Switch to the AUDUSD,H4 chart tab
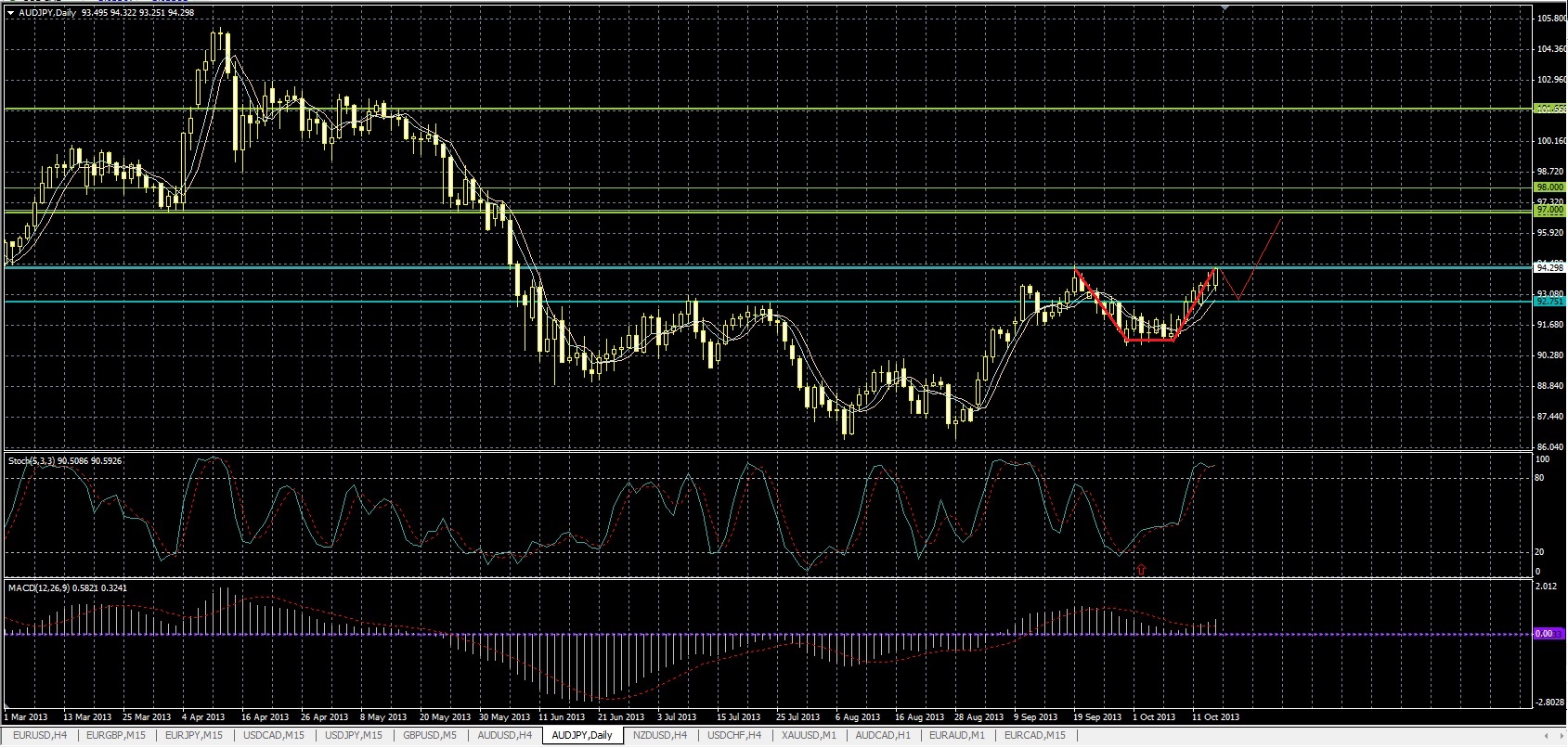 point(504,735)
